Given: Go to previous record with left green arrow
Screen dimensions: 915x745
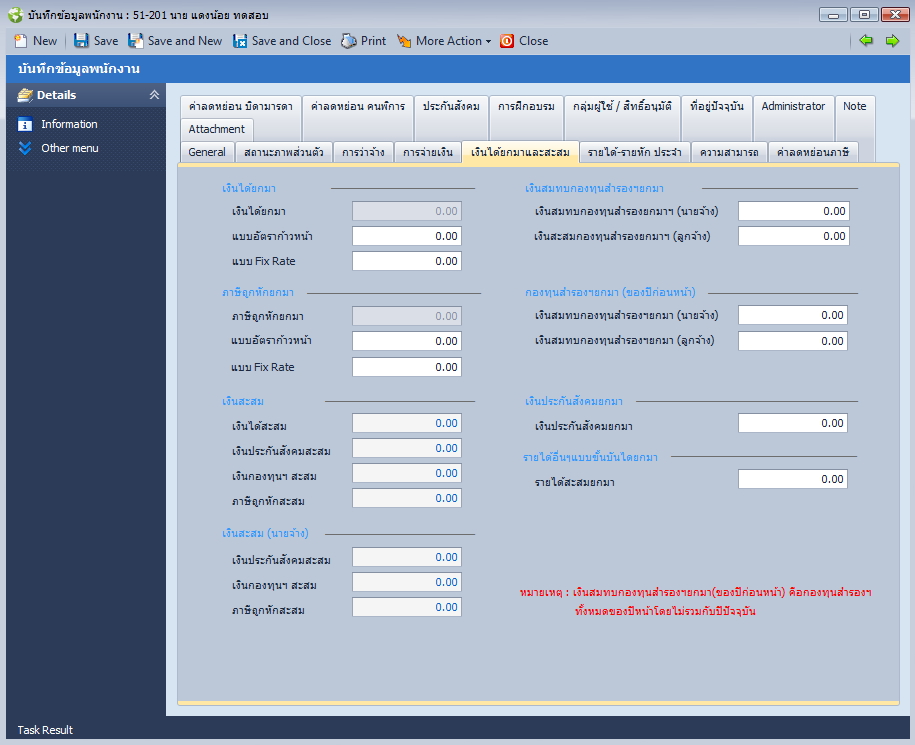Looking at the screenshot, I should click(866, 40).
